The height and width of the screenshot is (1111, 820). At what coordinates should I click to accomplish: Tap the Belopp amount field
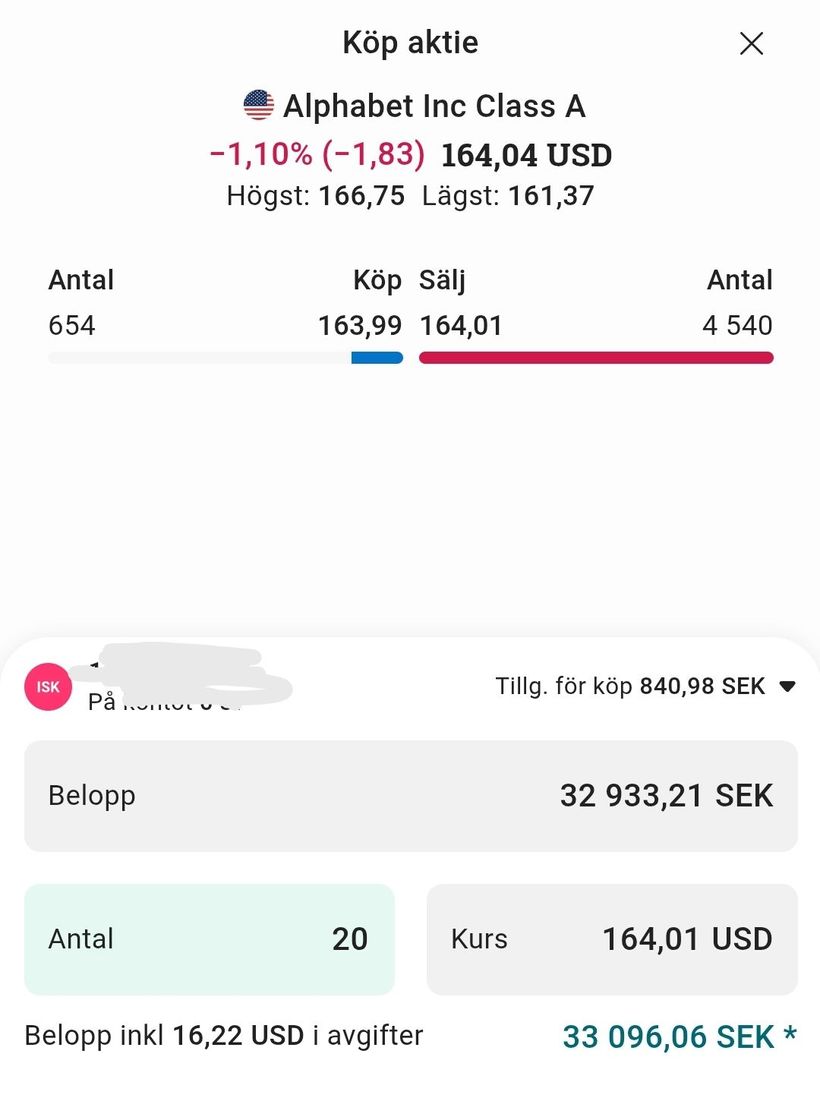point(410,796)
